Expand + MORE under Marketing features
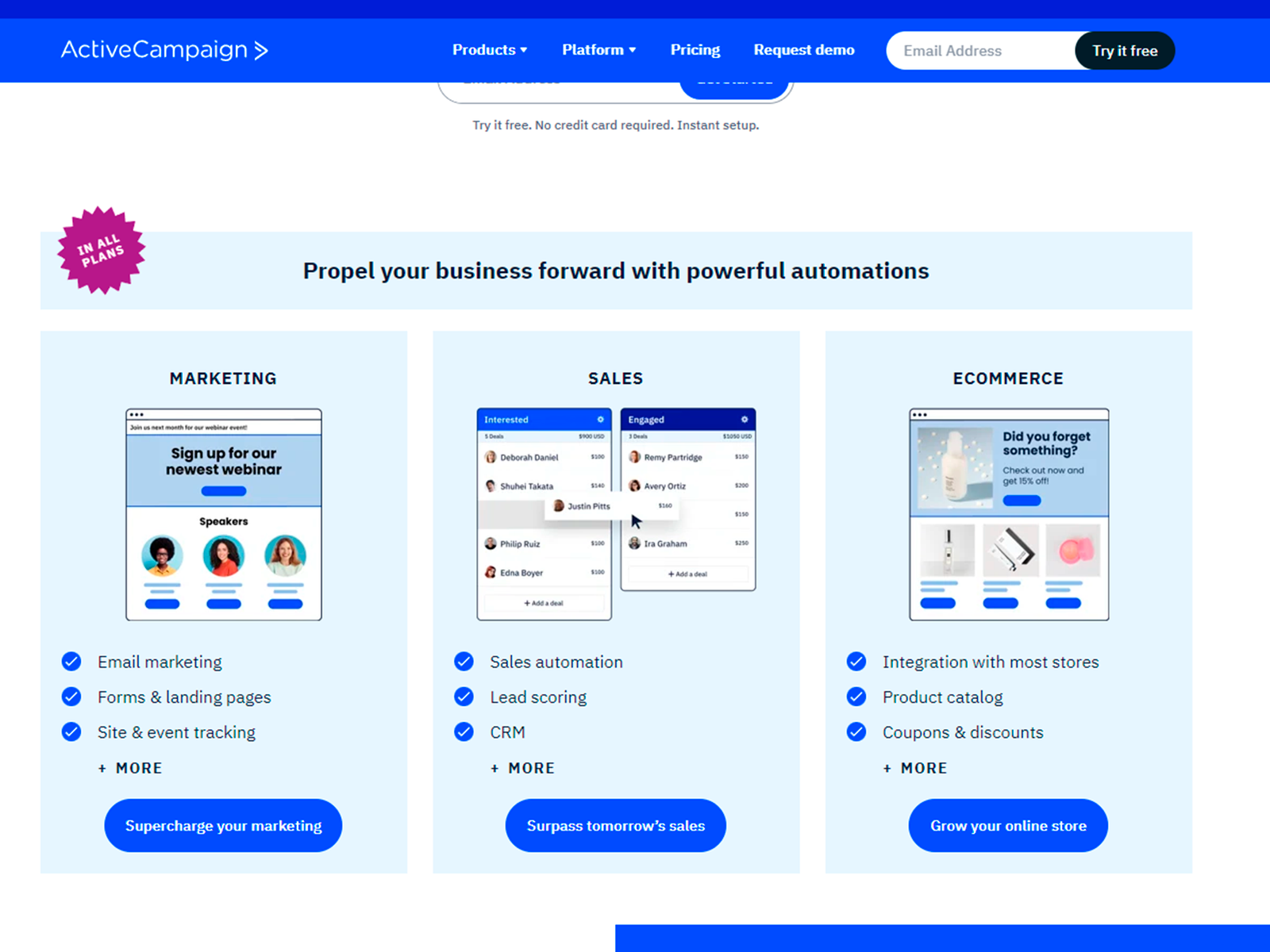 130,768
